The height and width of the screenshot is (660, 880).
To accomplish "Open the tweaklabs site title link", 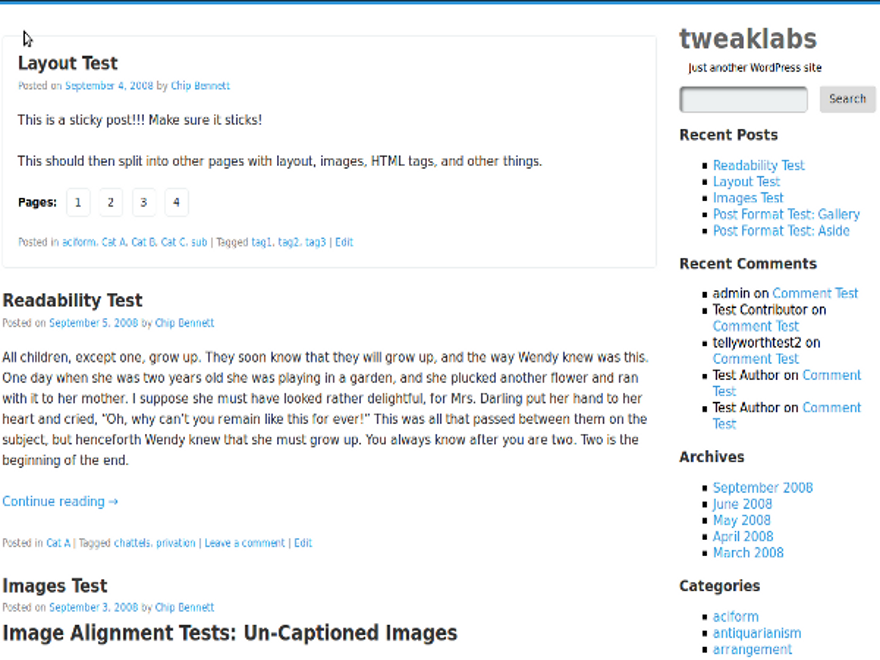I will coord(748,38).
